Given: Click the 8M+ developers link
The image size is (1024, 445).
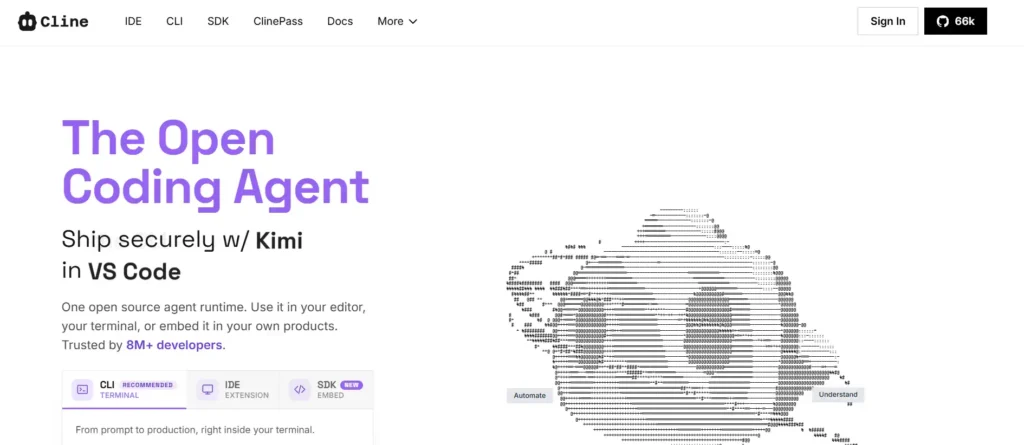Looking at the screenshot, I should 175,344.
